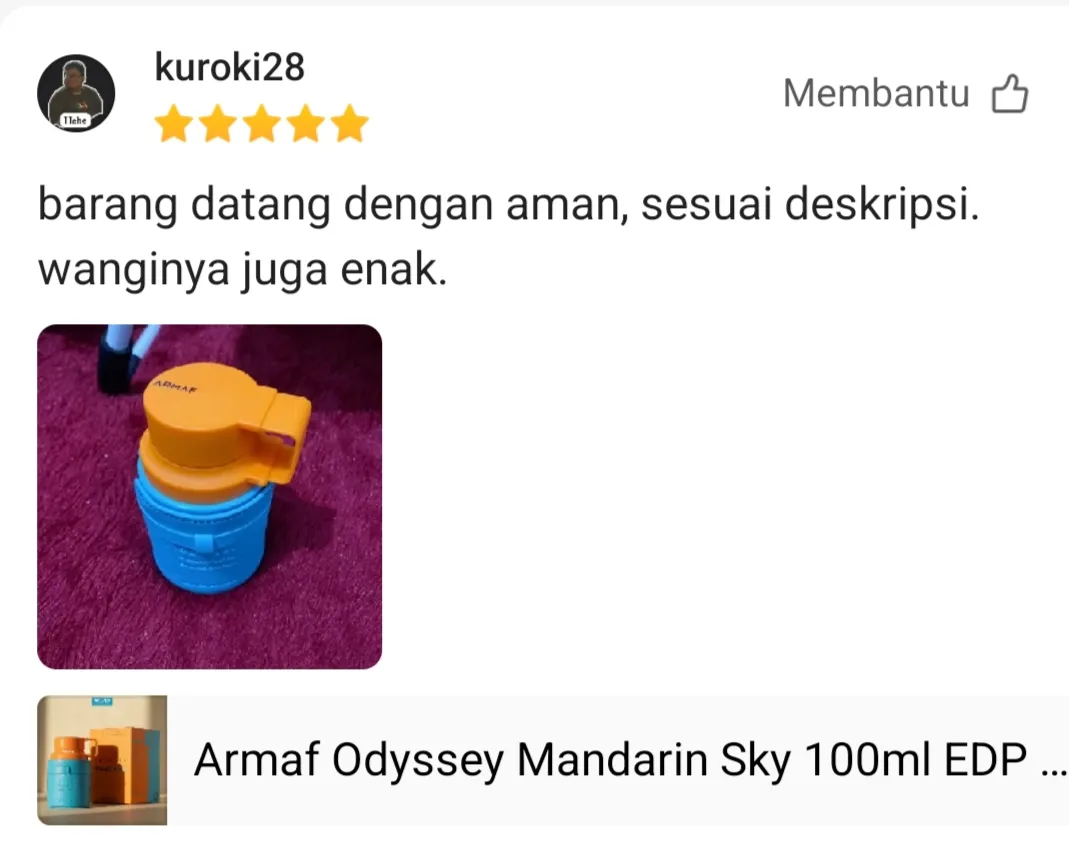Open the reviewer's perfume bottle photo

point(209,496)
